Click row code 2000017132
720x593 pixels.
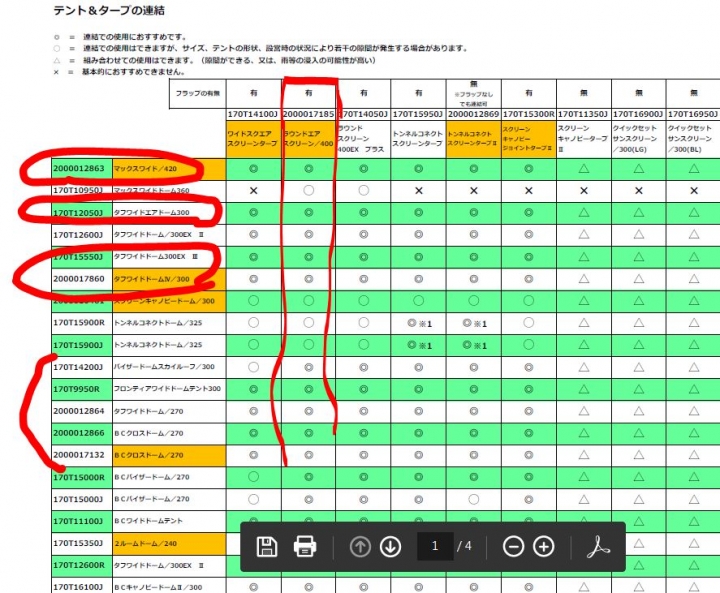[x=79, y=455]
